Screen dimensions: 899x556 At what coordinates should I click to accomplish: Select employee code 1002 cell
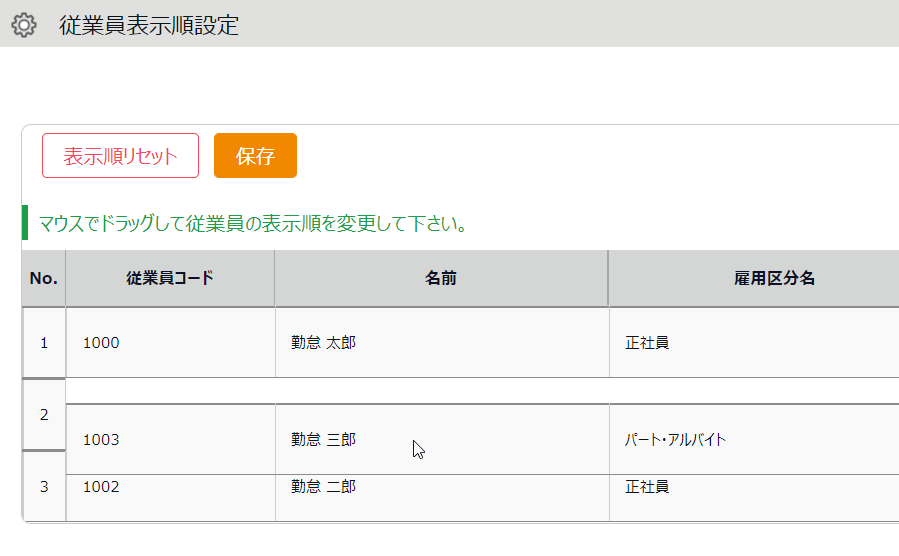[x=101, y=487]
